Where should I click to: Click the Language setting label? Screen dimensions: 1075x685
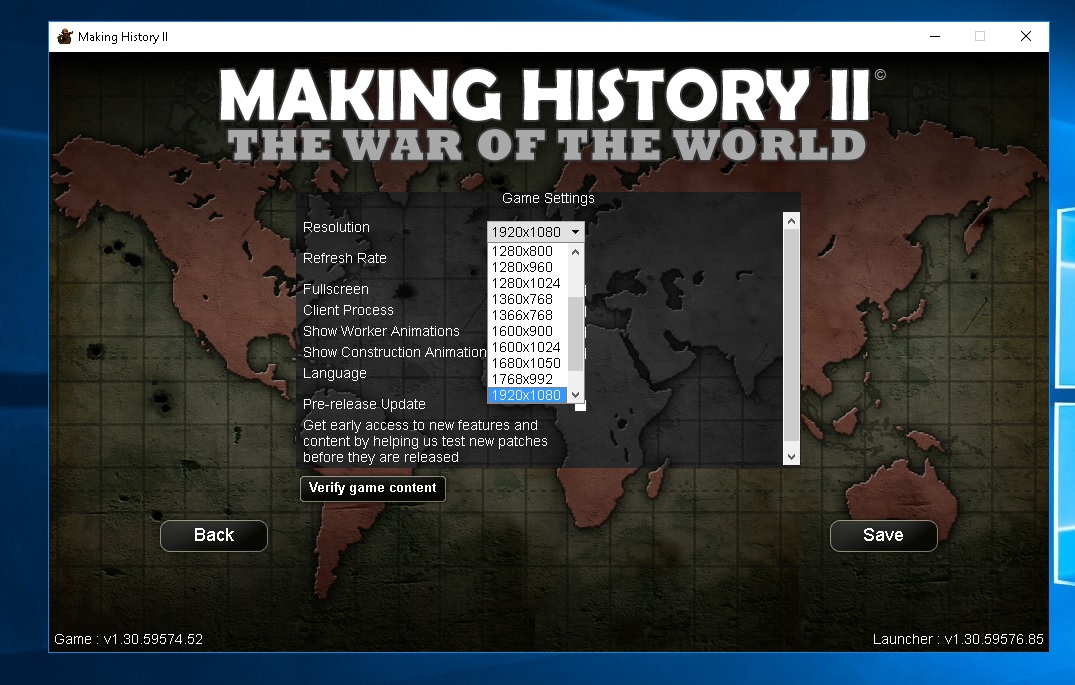[x=335, y=374]
